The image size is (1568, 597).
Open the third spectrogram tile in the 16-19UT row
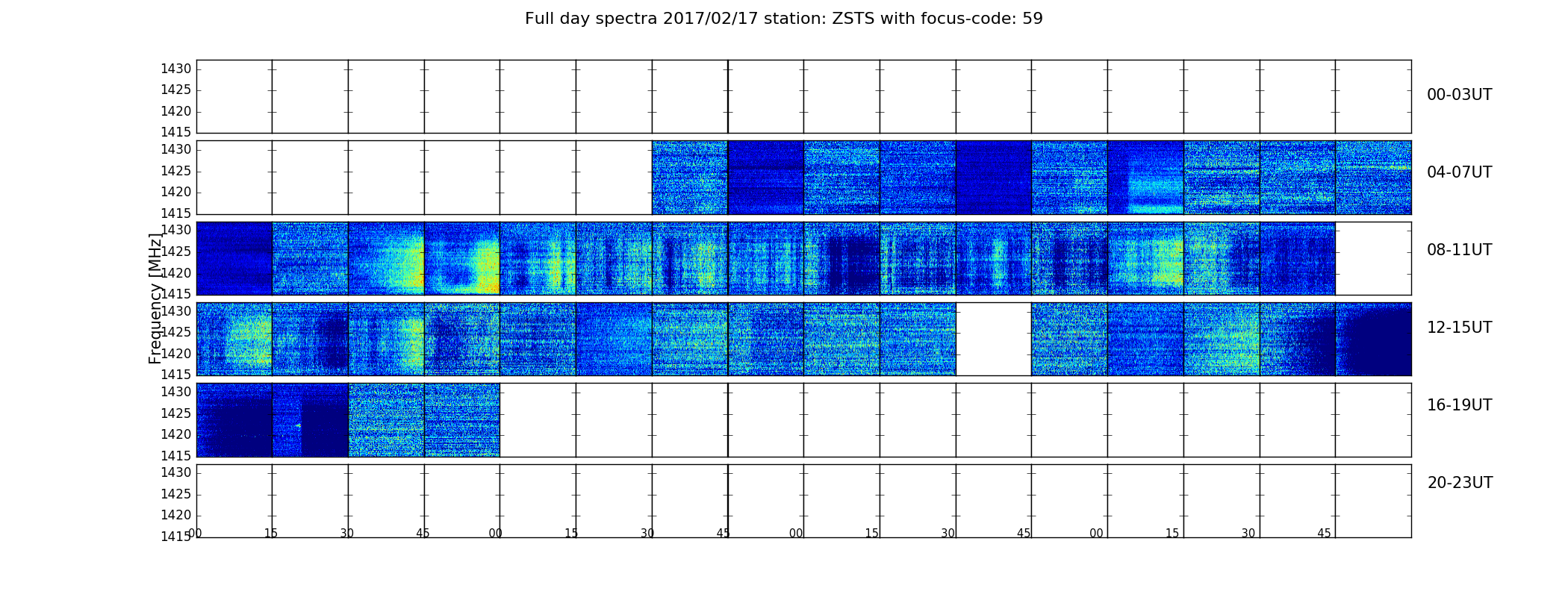pos(386,420)
